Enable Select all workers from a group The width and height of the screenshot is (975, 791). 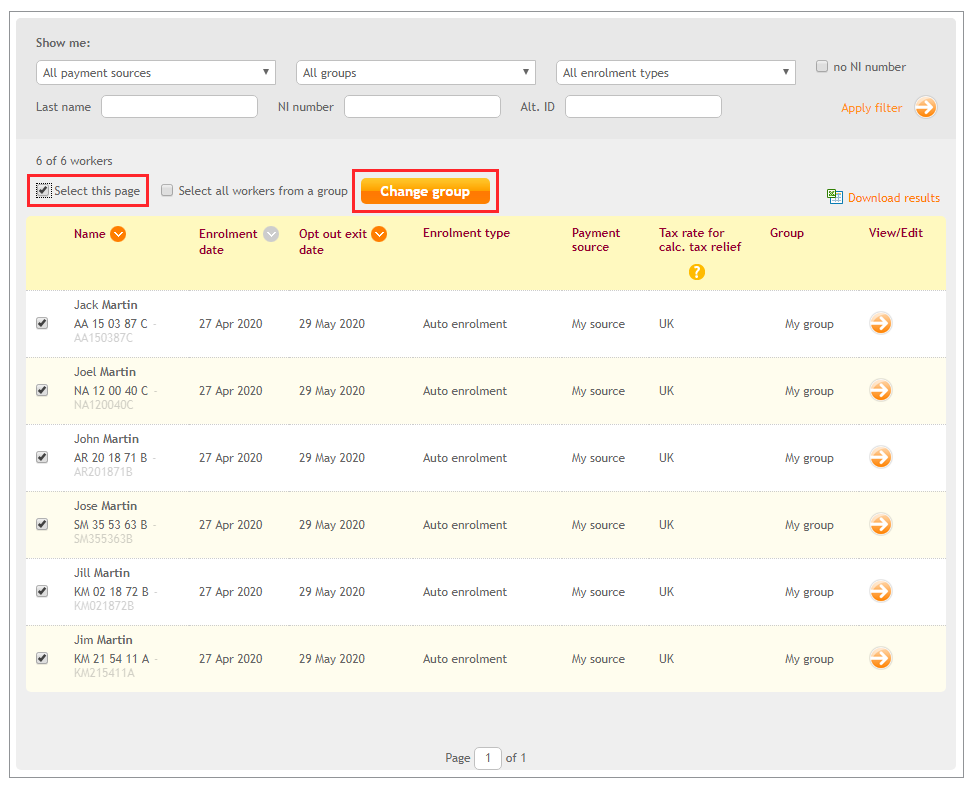coord(167,190)
